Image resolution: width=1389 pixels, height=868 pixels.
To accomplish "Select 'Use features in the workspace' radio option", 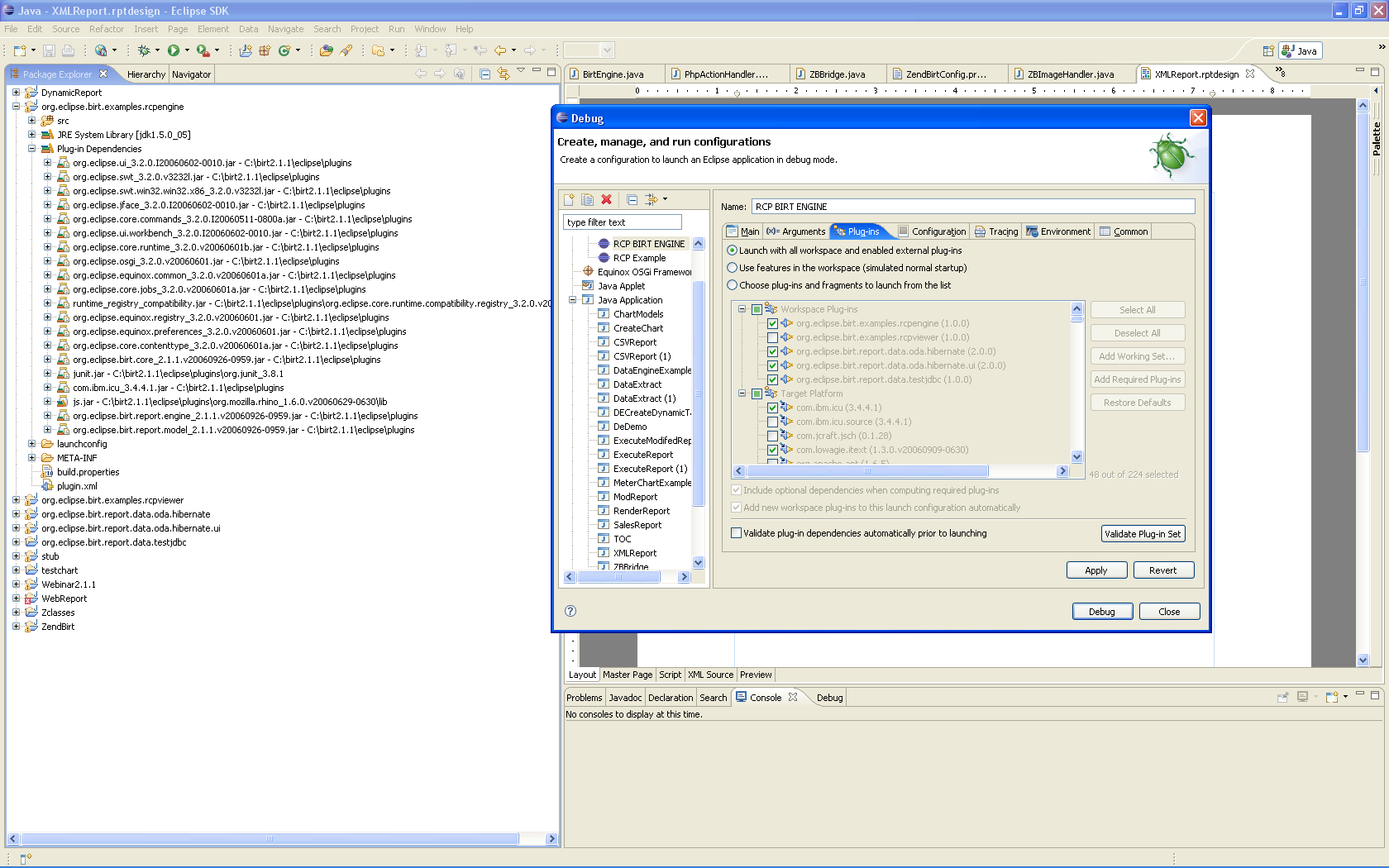I will 732,268.
